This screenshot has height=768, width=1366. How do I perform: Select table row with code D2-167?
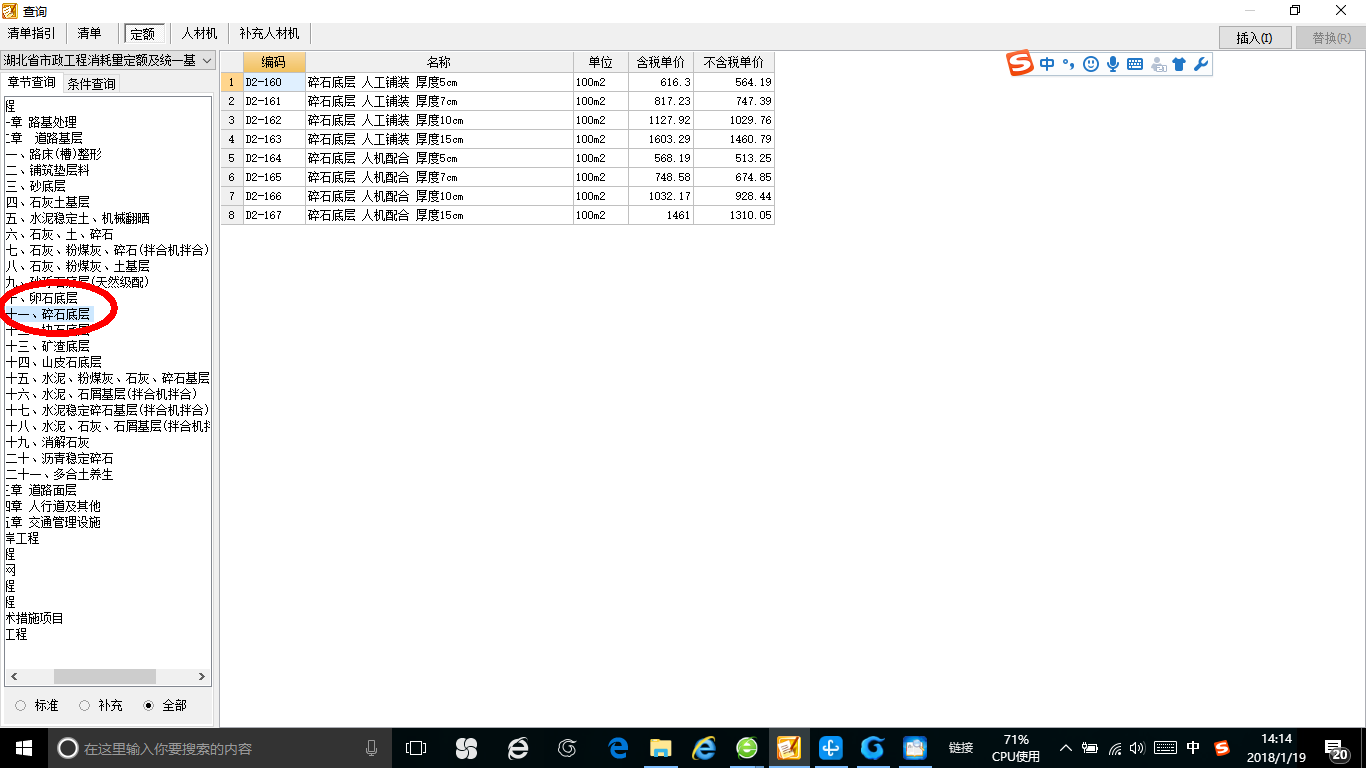(x=498, y=215)
